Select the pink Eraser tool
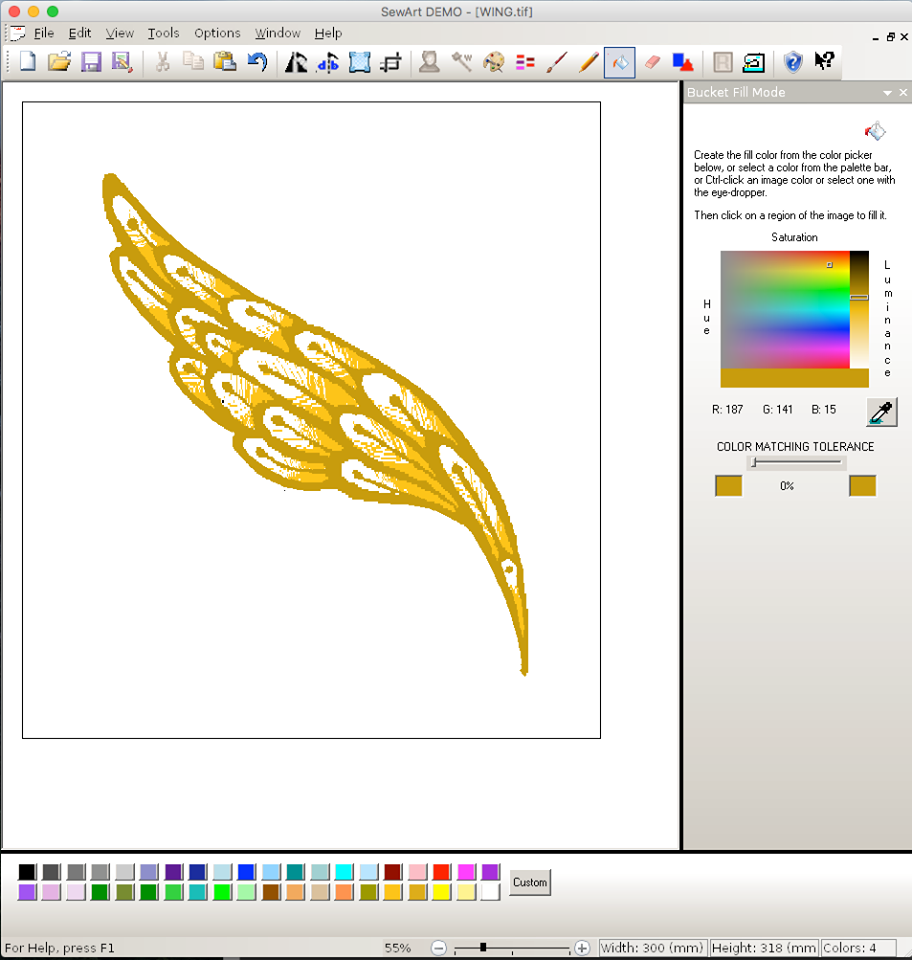 [x=652, y=62]
